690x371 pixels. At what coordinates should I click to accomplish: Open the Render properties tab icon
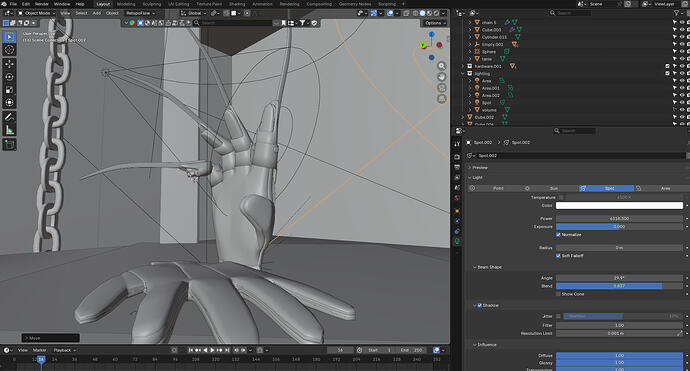[x=457, y=157]
